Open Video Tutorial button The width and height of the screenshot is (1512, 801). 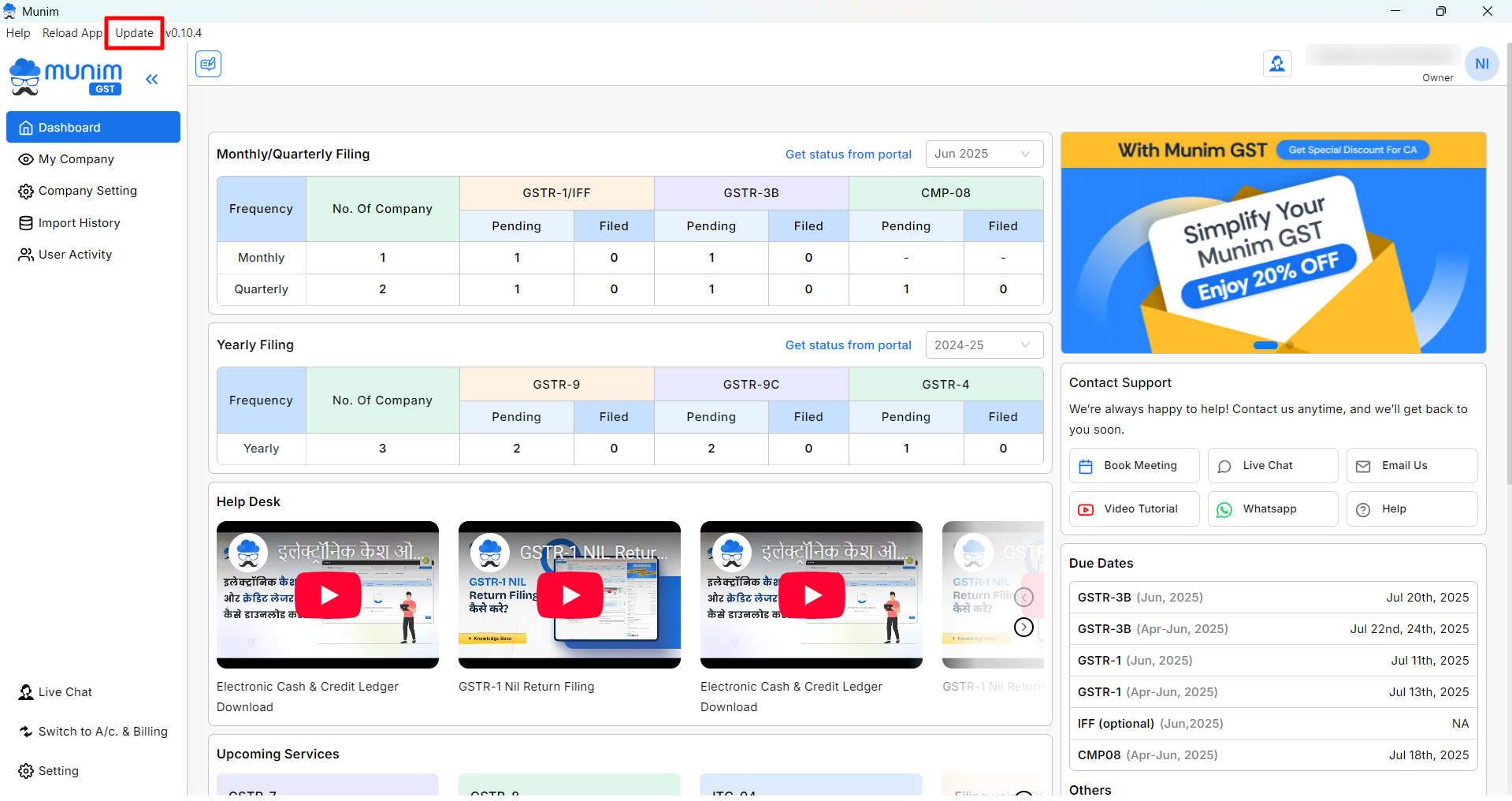click(1134, 509)
